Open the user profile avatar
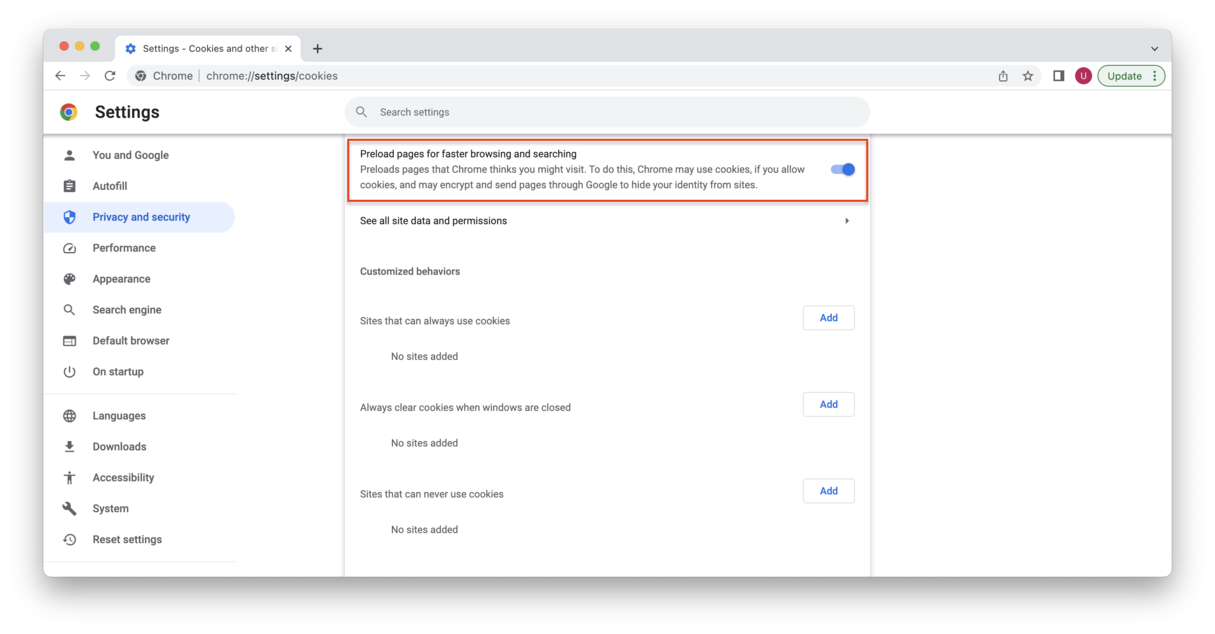This screenshot has height=634, width=1215. point(1083,76)
